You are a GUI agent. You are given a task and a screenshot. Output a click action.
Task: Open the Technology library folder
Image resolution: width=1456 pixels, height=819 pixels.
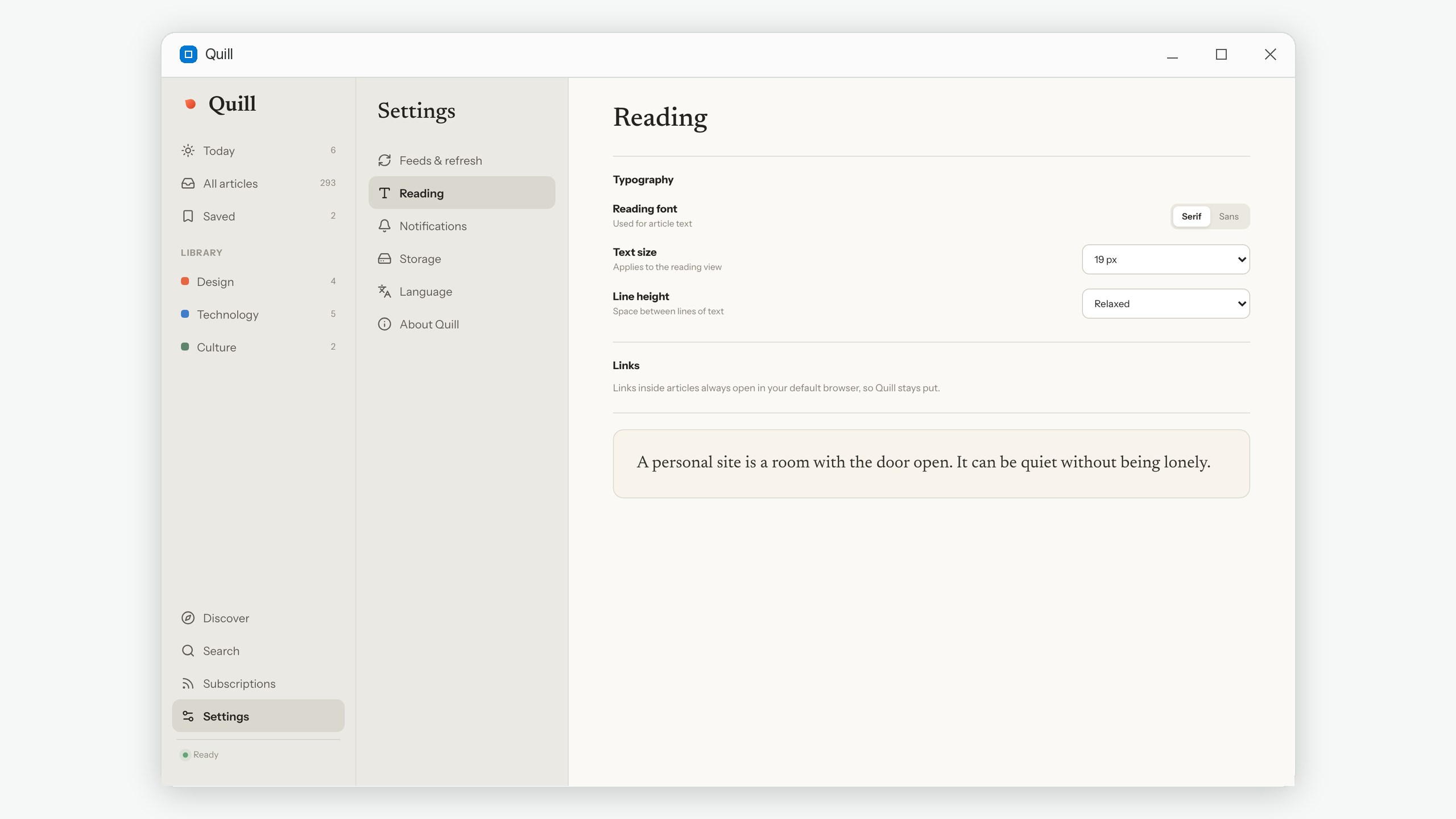click(258, 314)
